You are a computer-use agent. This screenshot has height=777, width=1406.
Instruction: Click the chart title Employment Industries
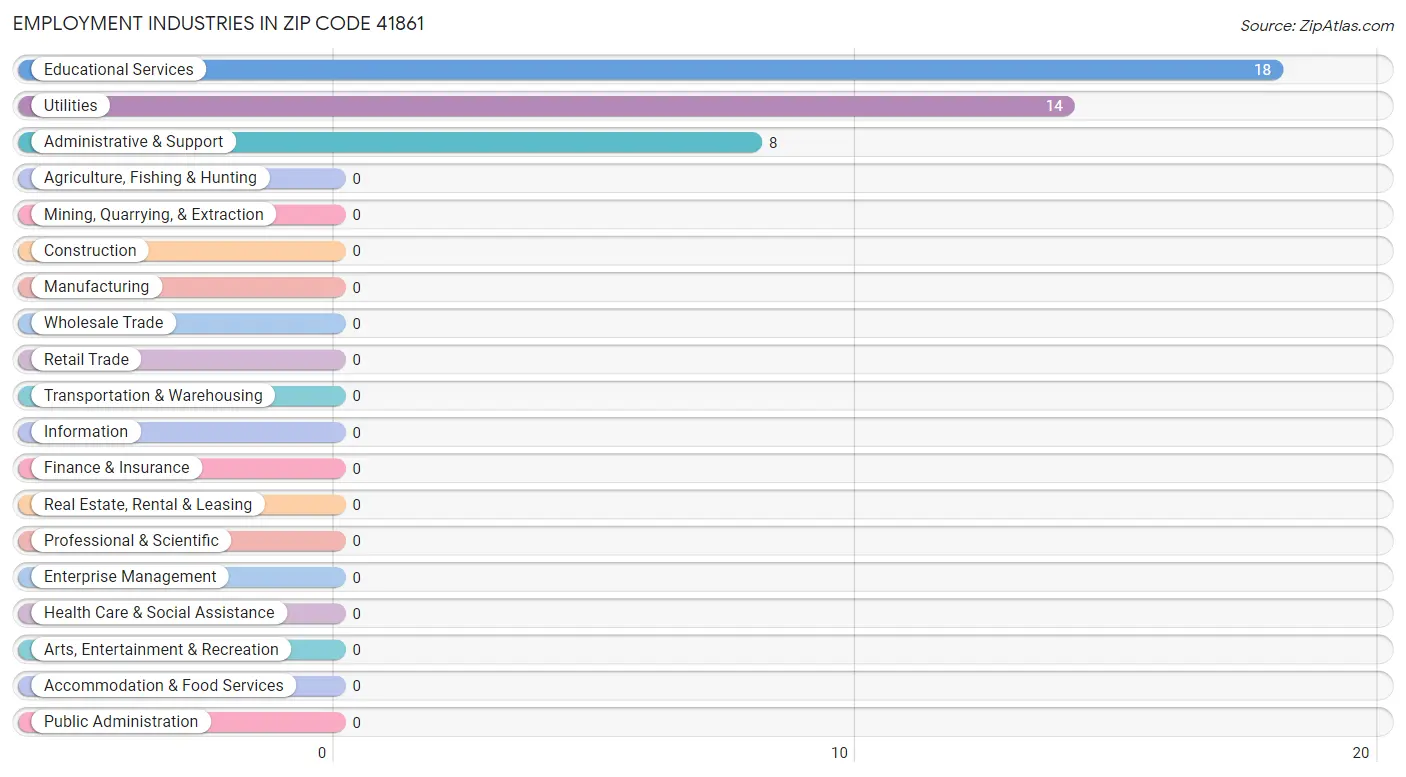point(218,23)
